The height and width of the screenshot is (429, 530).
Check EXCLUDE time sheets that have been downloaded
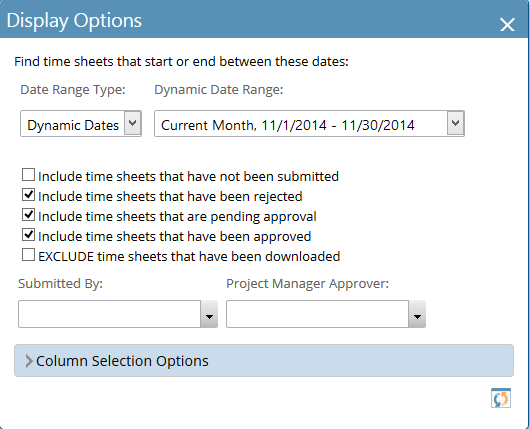(28, 255)
